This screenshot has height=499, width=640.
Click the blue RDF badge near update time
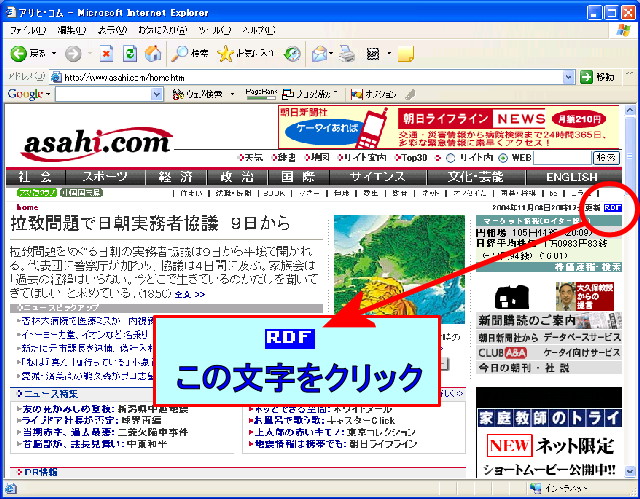(613, 208)
